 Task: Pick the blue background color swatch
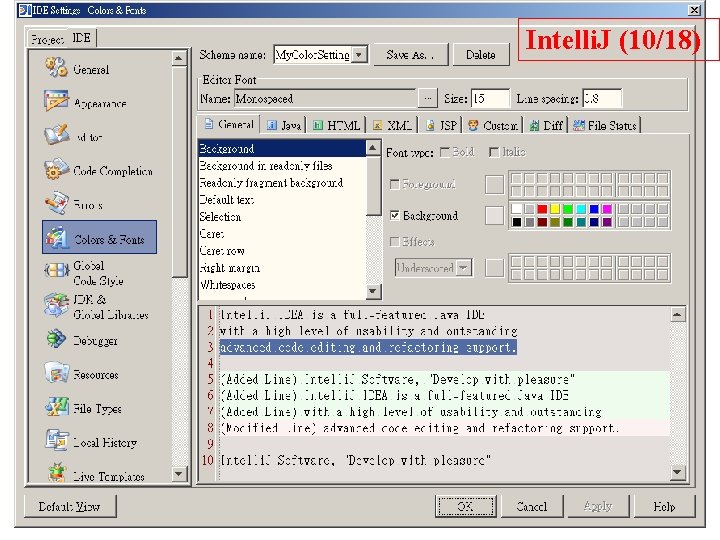point(594,209)
